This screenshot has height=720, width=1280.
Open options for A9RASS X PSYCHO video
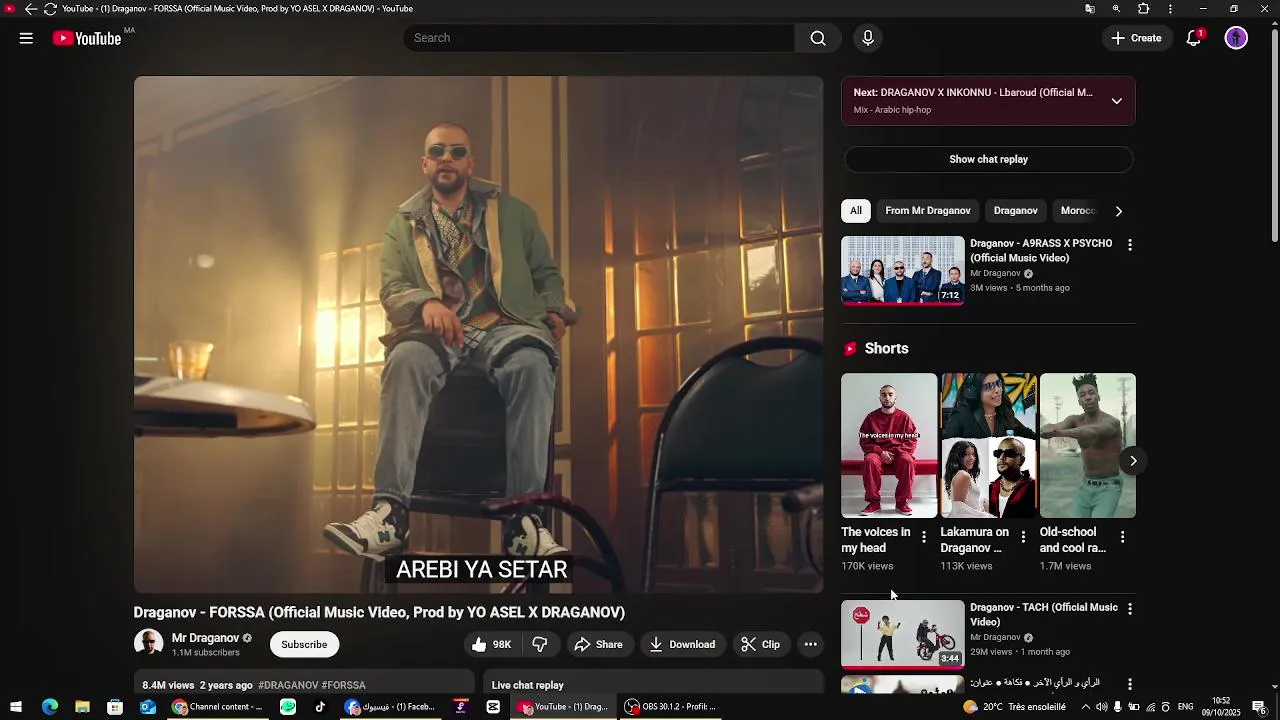[x=1130, y=245]
